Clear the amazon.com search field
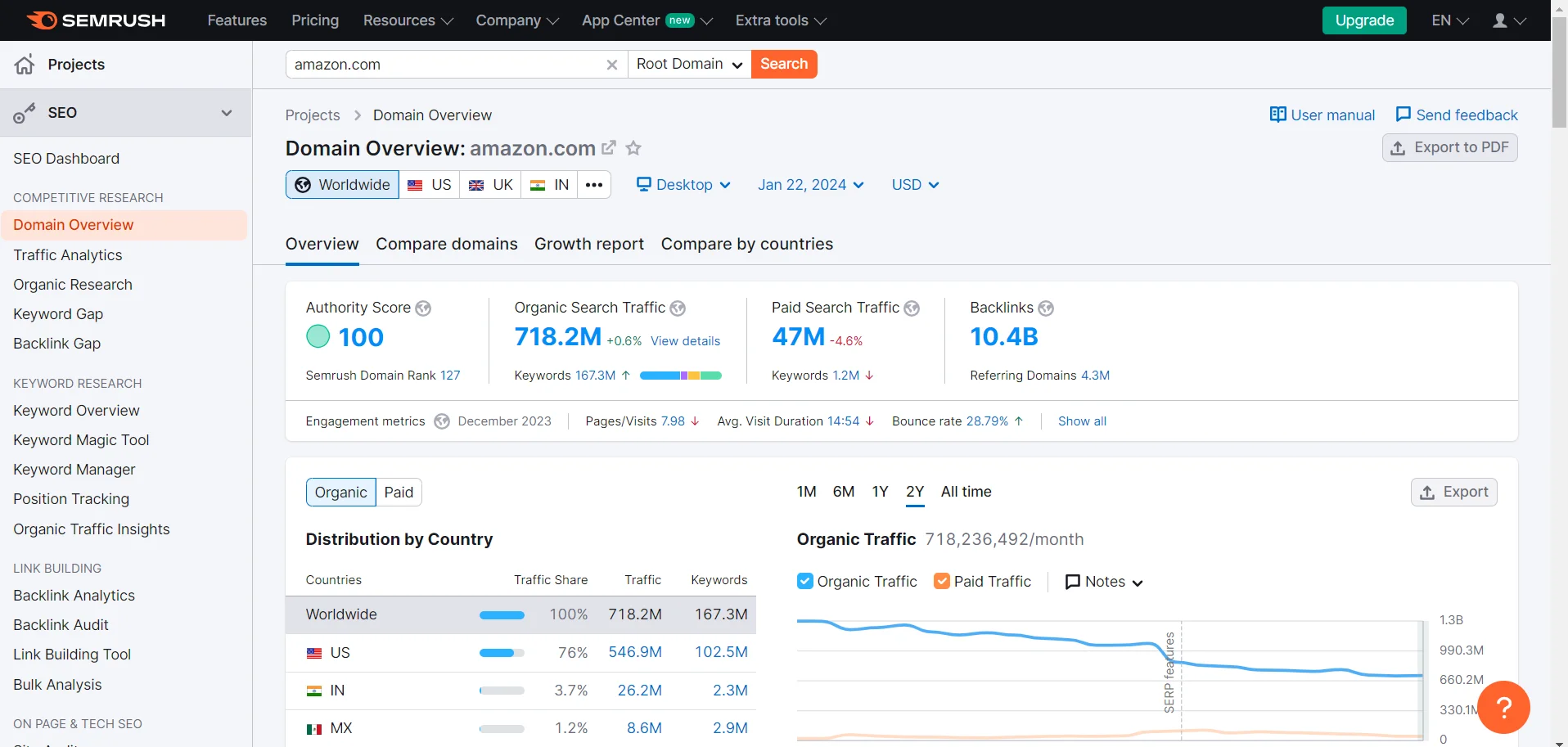The width and height of the screenshot is (1568, 747). (x=611, y=65)
